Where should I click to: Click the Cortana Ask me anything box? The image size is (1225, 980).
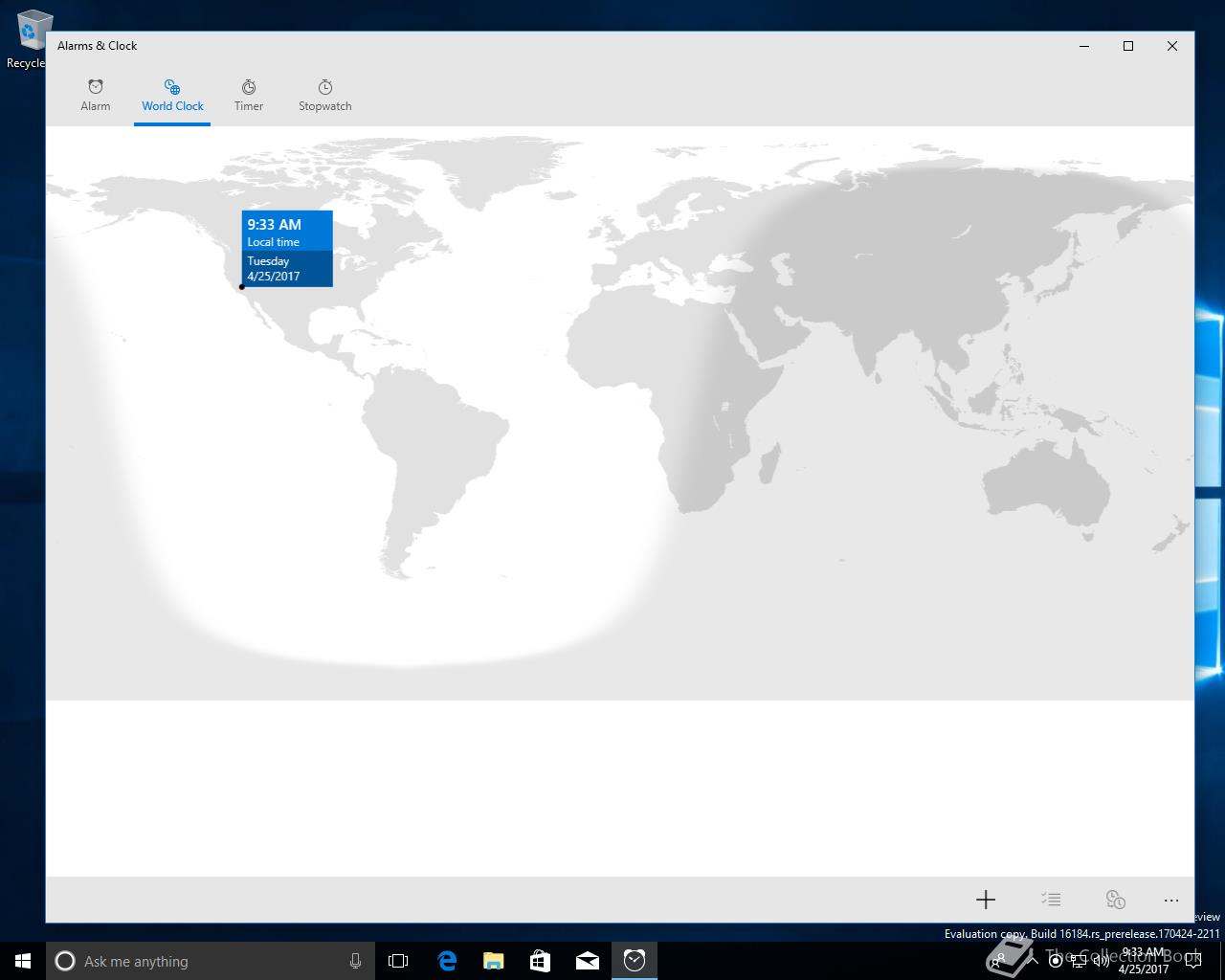click(211, 961)
